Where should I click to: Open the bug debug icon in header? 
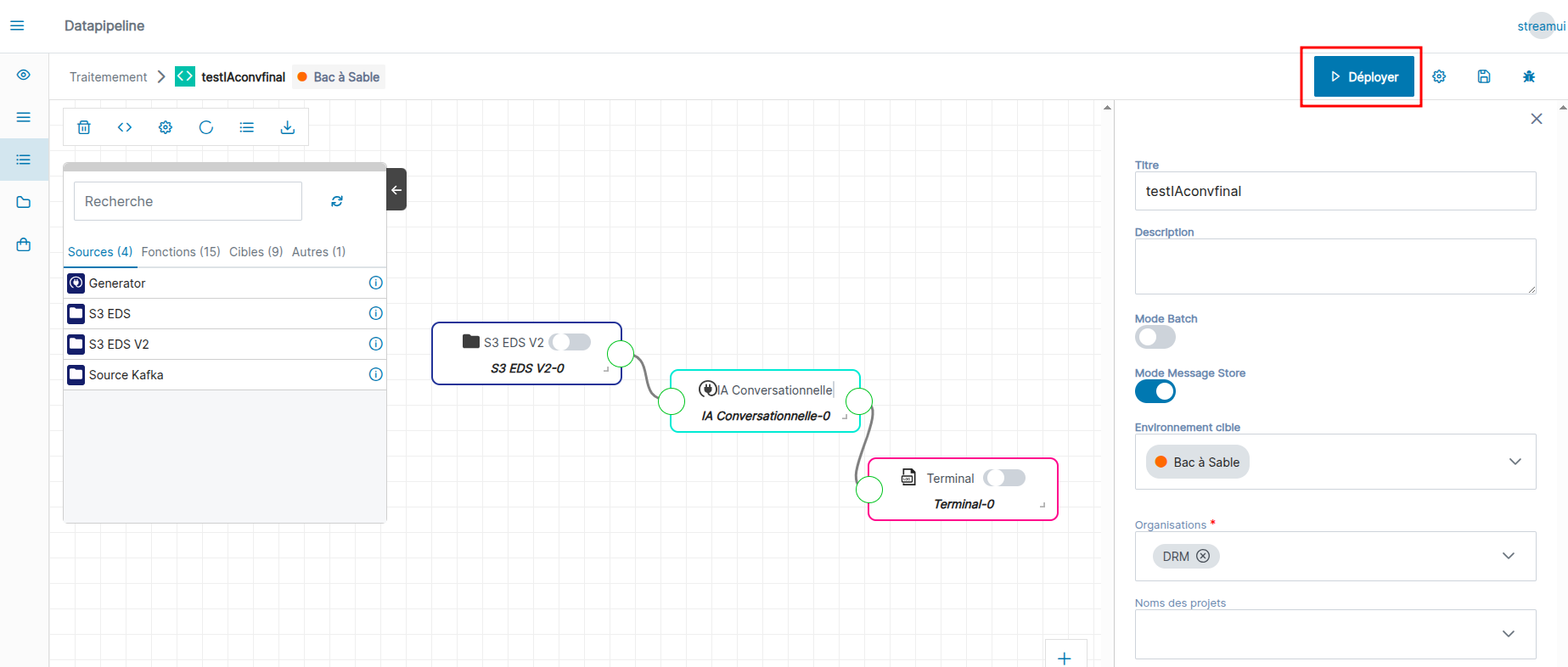[1529, 76]
